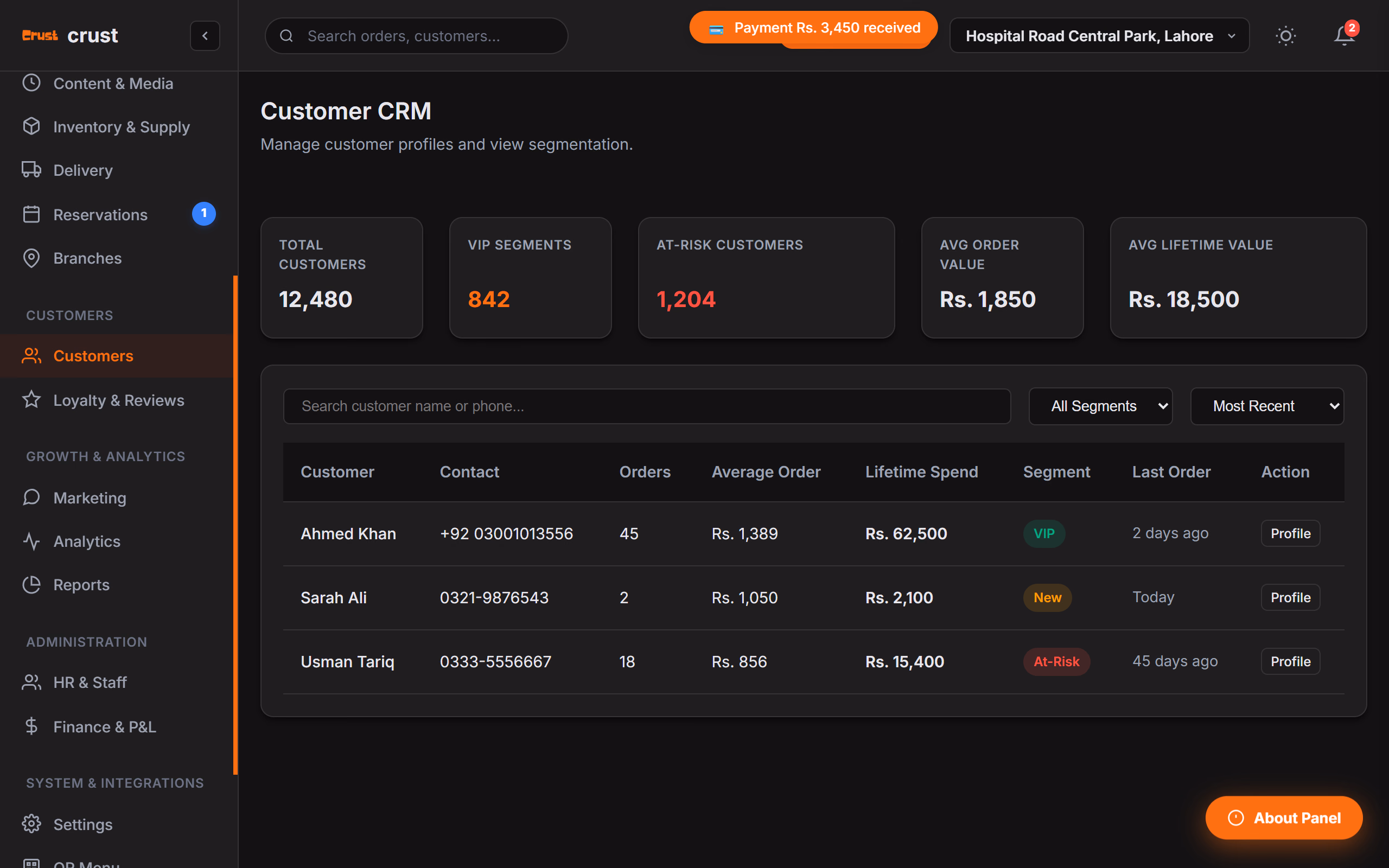Viewport: 1389px width, 868px height.
Task: View Sarah Ali's Profile
Action: [1290, 597]
